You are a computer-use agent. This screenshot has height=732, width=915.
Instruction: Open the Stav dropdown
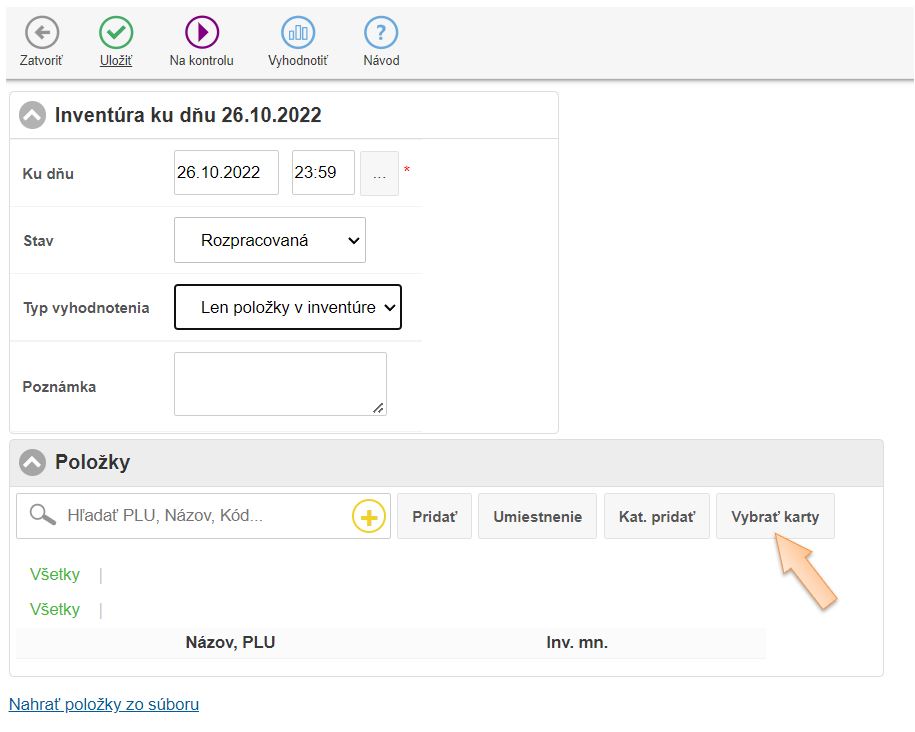(x=269, y=240)
